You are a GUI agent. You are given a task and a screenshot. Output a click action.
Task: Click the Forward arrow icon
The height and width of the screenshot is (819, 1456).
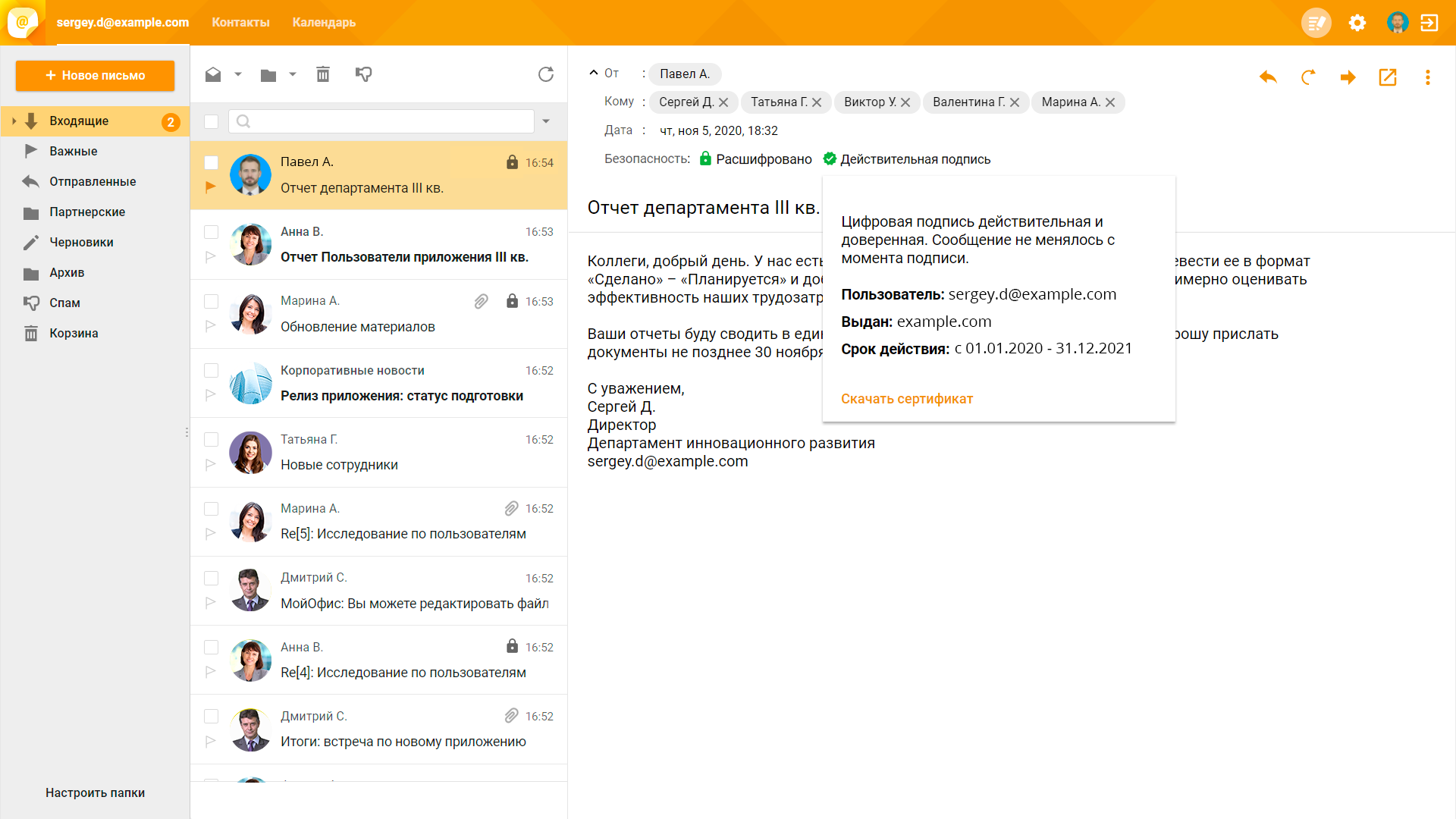pos(1348,77)
